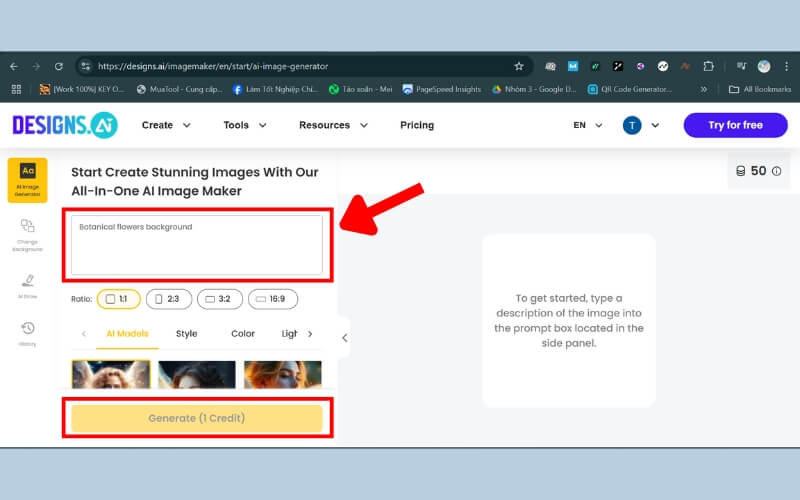Click the purple circular extension icon
800x500 pixels.
(x=640, y=66)
